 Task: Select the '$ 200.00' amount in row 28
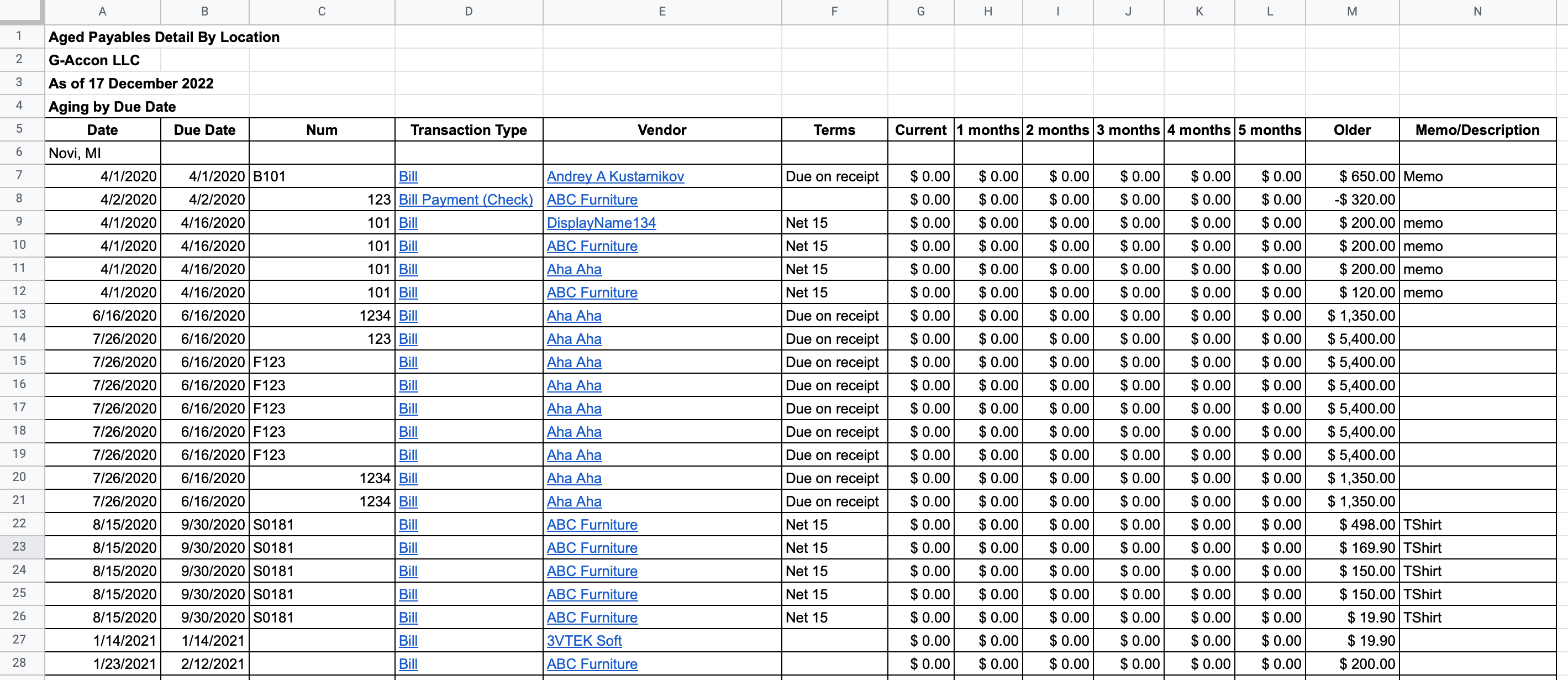(x=1352, y=663)
